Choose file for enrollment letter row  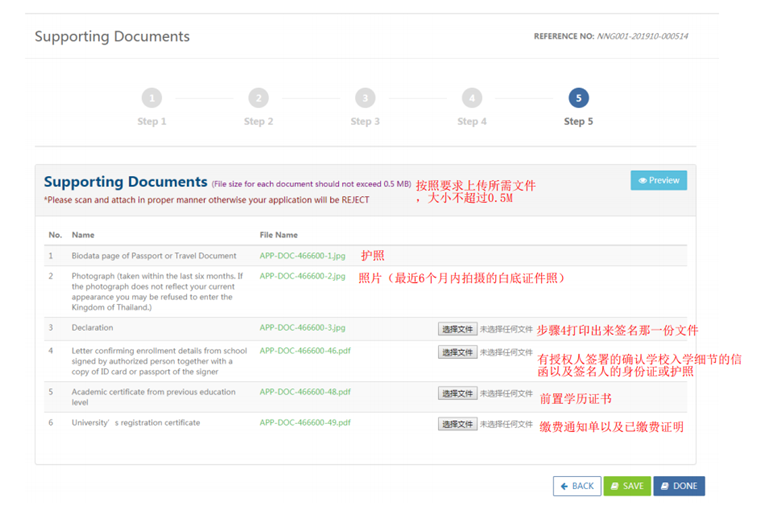coord(458,352)
